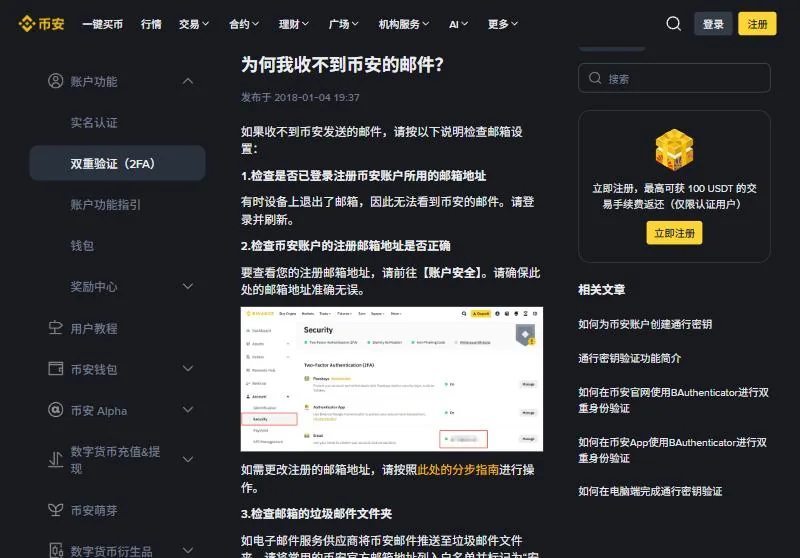
Task: Expand the 币安 Alpha chevron
Action: [188, 410]
